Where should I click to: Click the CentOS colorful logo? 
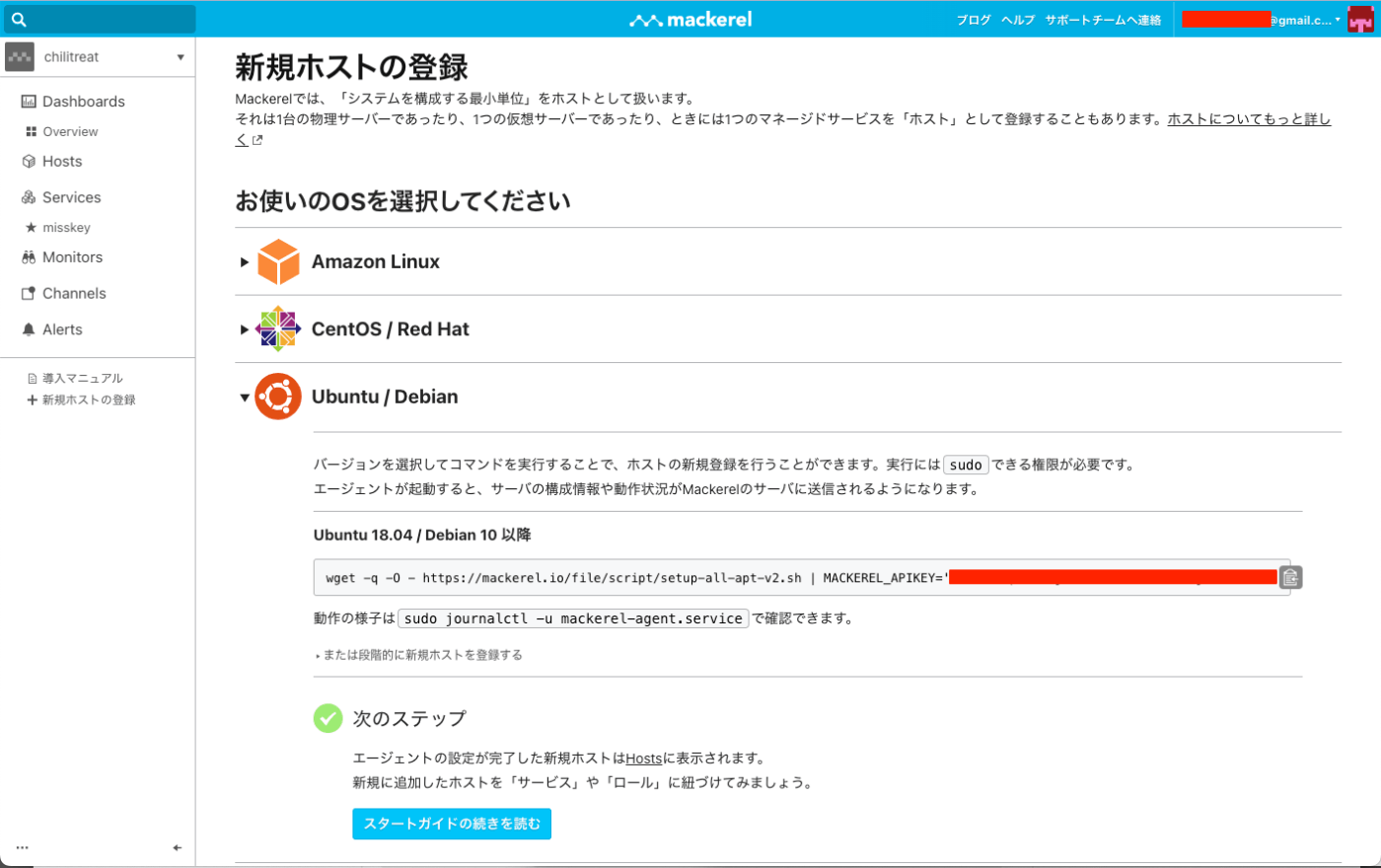pos(278,328)
